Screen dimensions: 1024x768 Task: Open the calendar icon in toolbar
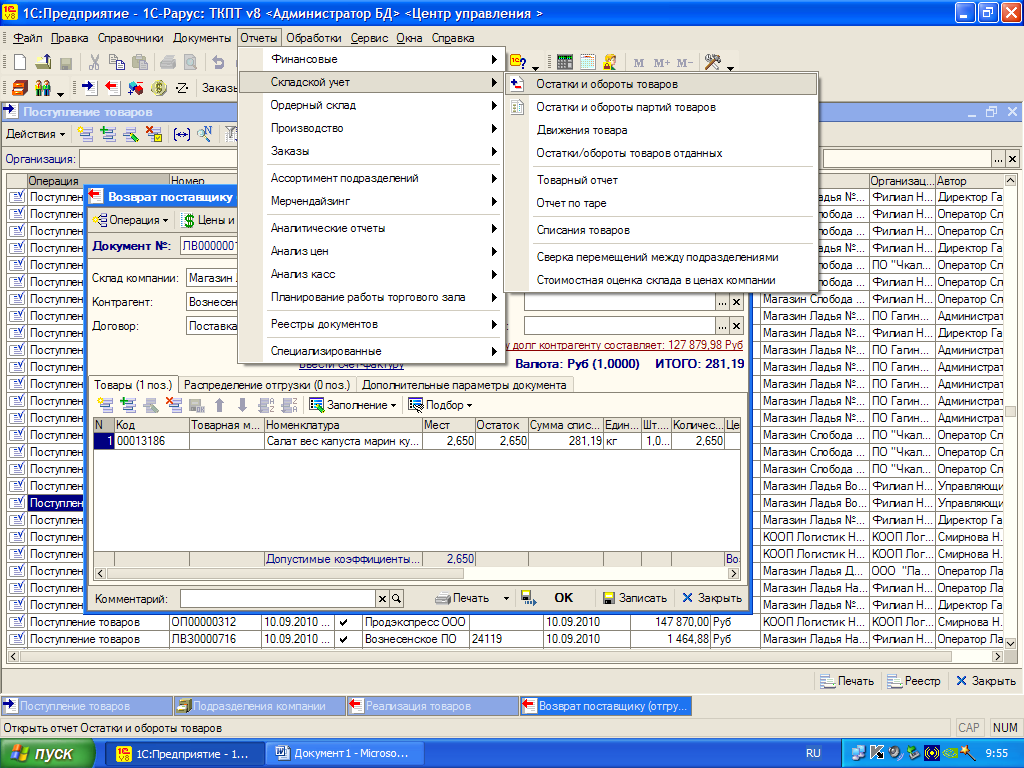587,62
